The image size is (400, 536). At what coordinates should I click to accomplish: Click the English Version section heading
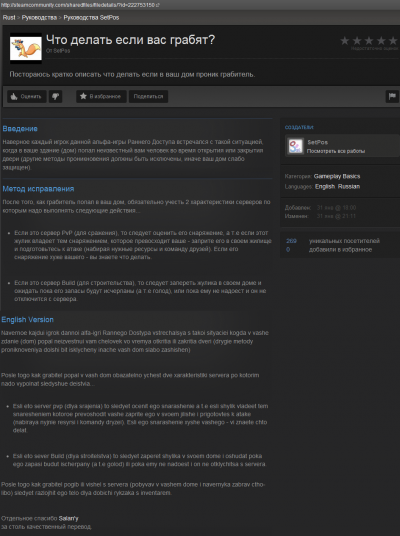point(27,320)
